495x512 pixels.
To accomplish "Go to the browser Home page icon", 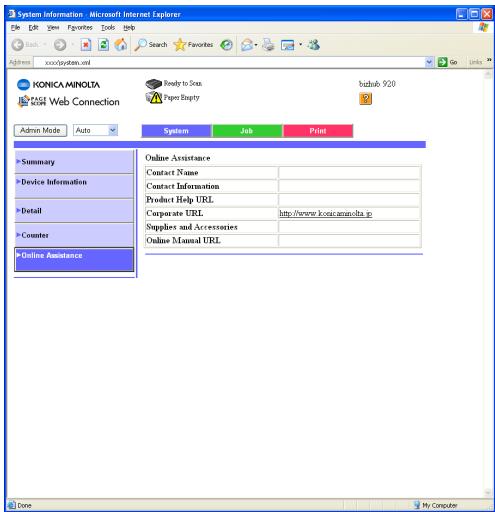I will click(121, 45).
